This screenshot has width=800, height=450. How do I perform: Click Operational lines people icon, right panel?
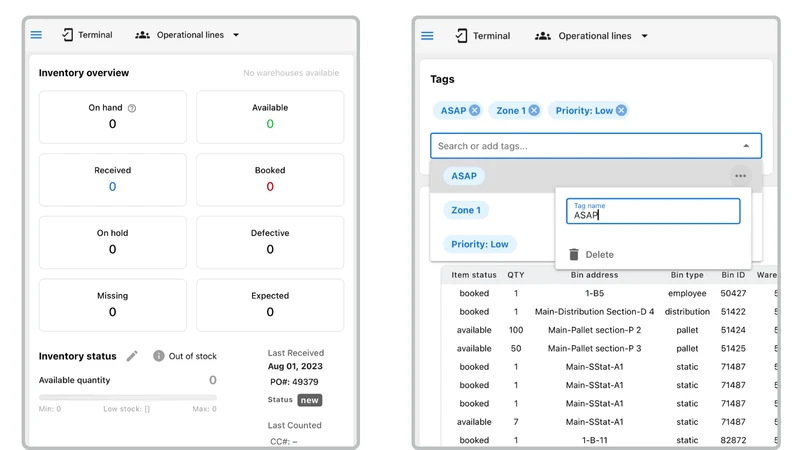543,36
